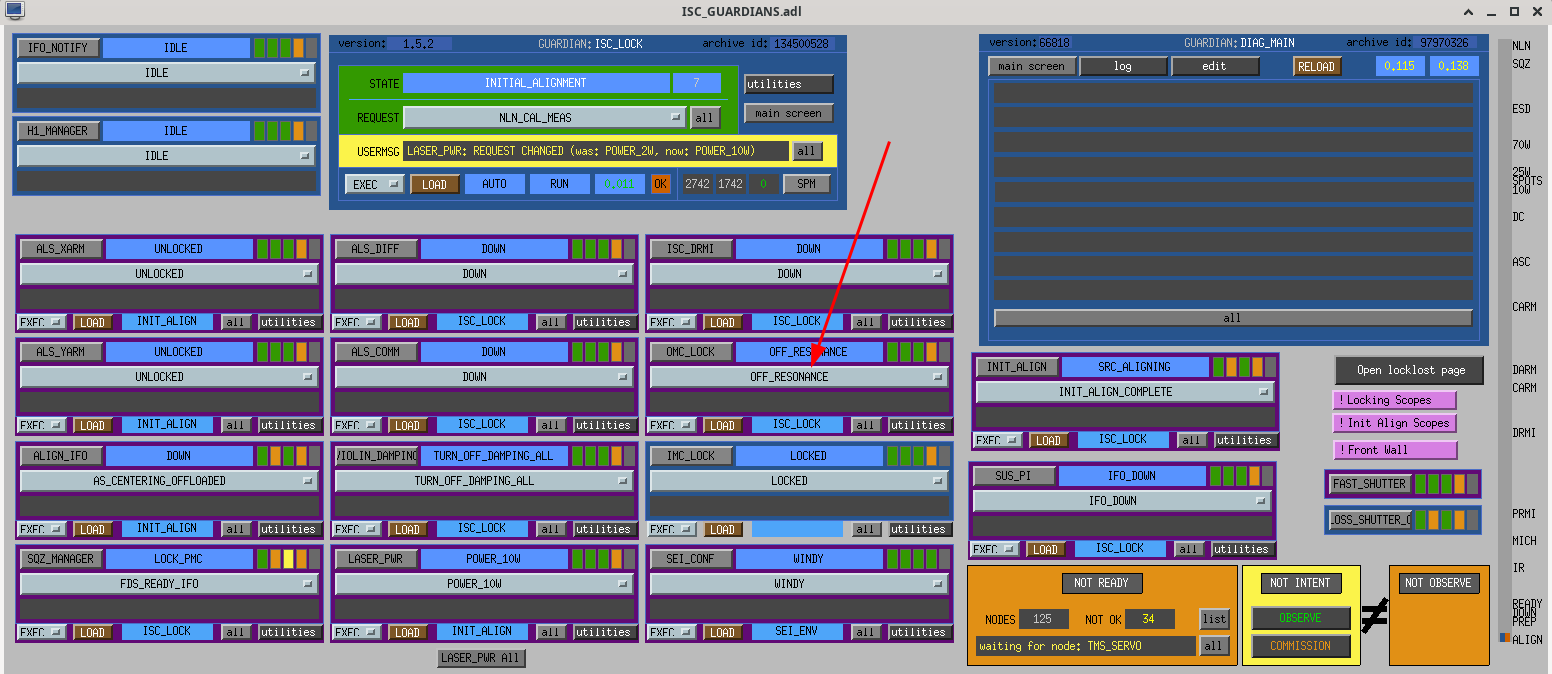Click the orange status indicator in IFO_NOTIFY row
This screenshot has height=674, width=1552.
[x=298, y=48]
